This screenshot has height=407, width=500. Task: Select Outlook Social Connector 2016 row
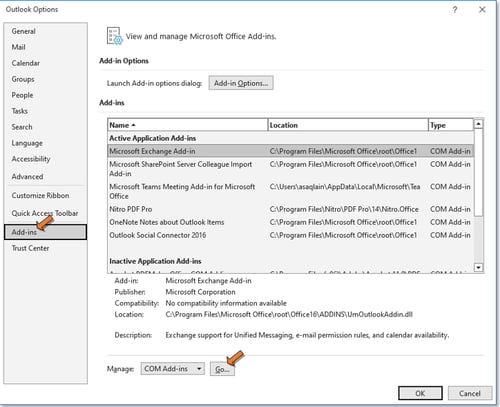290,235
